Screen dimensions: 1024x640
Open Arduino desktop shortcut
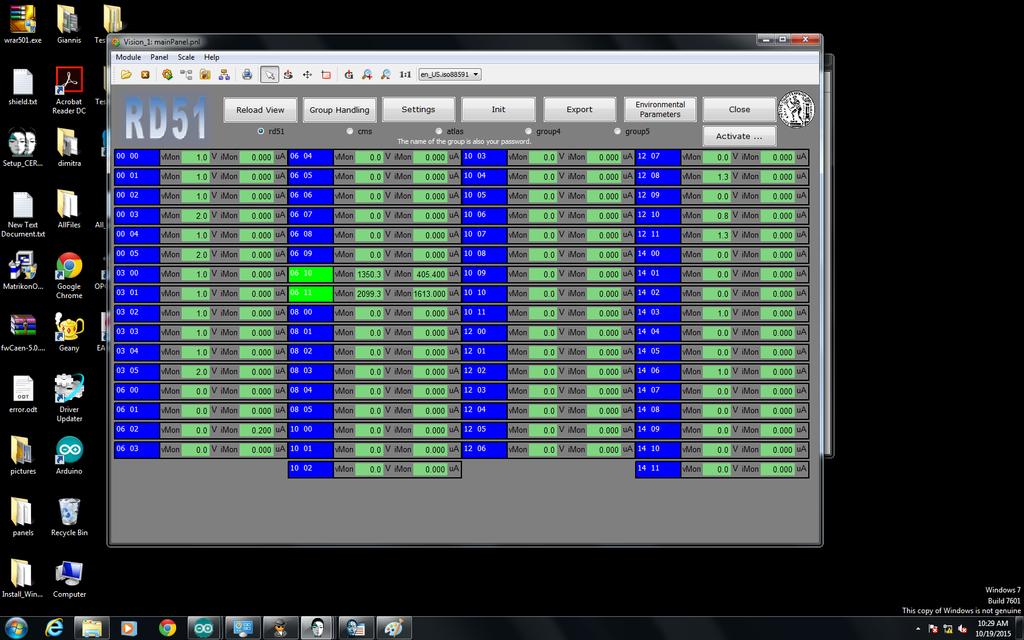(x=69, y=455)
